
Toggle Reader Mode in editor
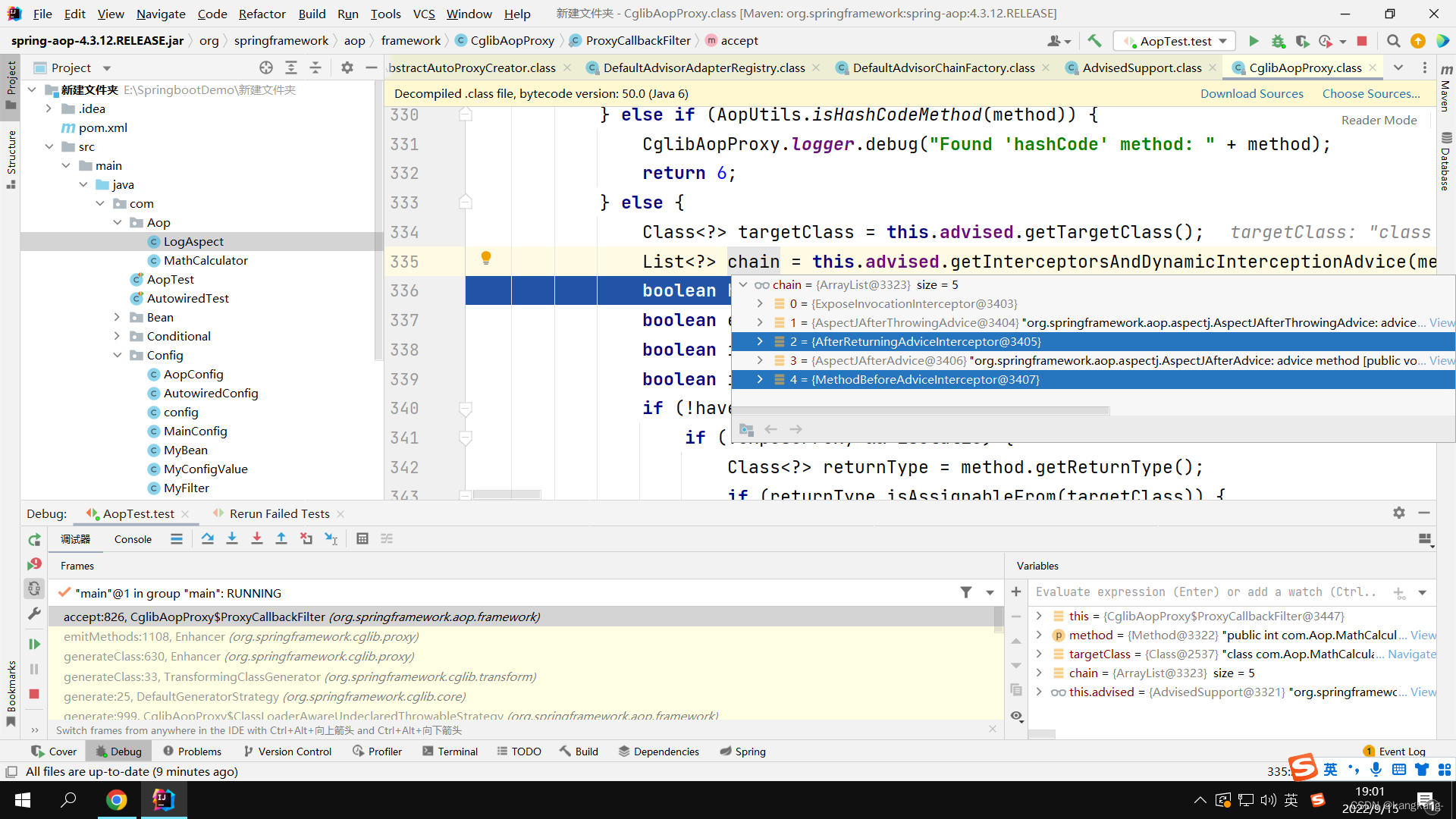[x=1378, y=120]
